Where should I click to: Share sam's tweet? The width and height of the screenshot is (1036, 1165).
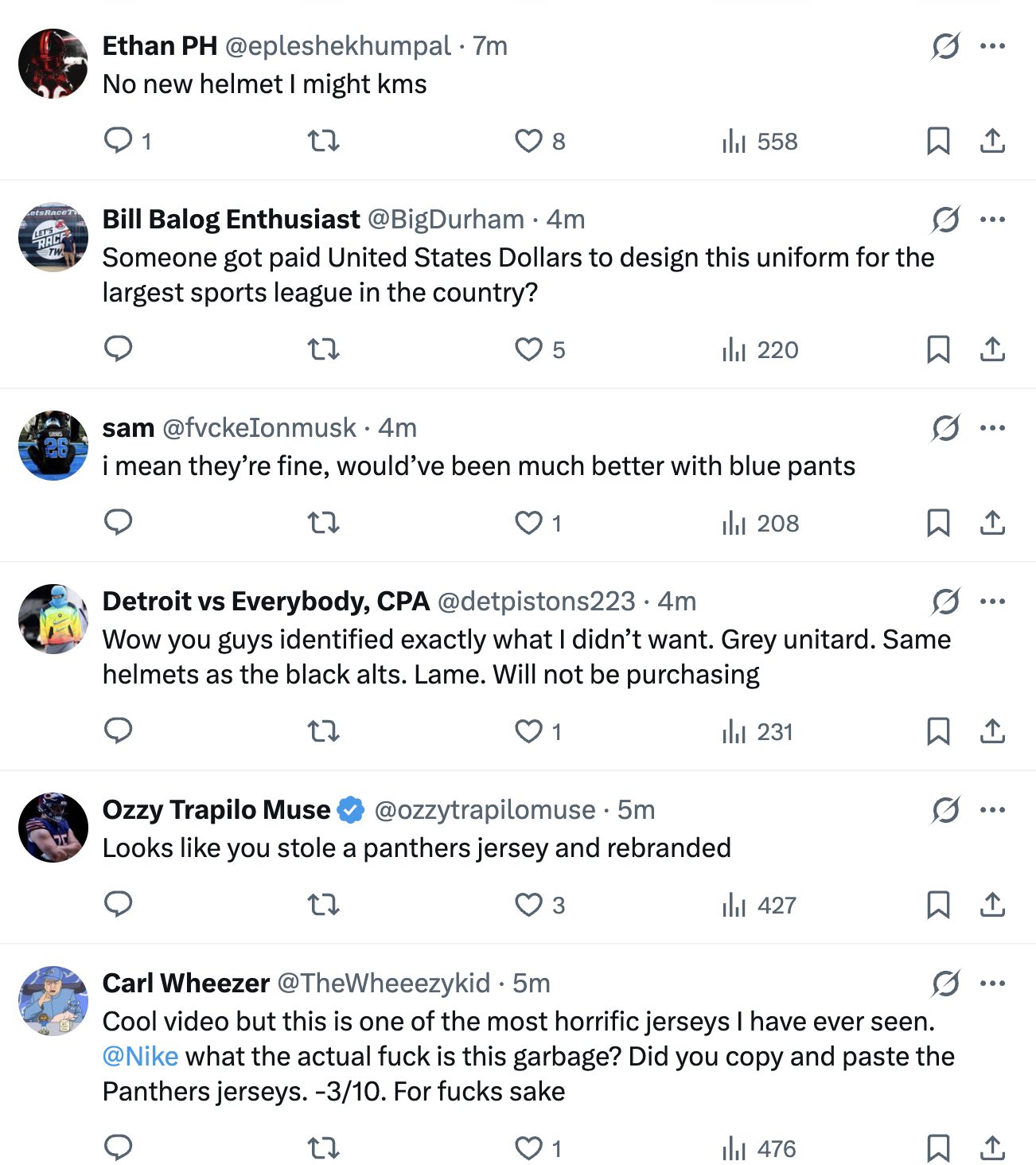[992, 523]
